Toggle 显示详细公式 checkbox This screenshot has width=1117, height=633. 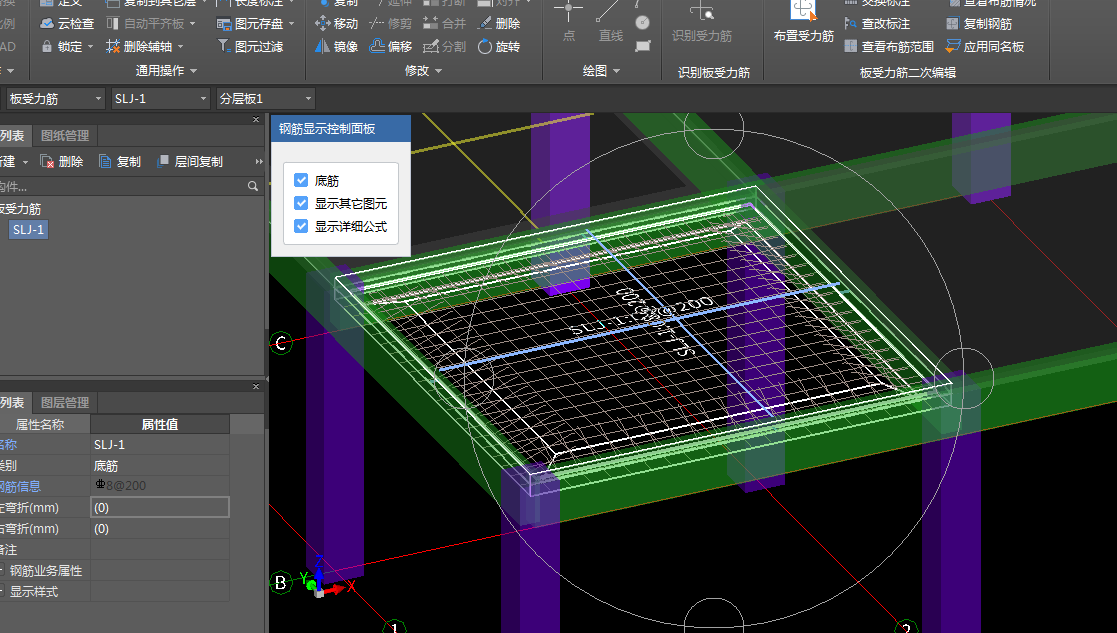point(301,226)
